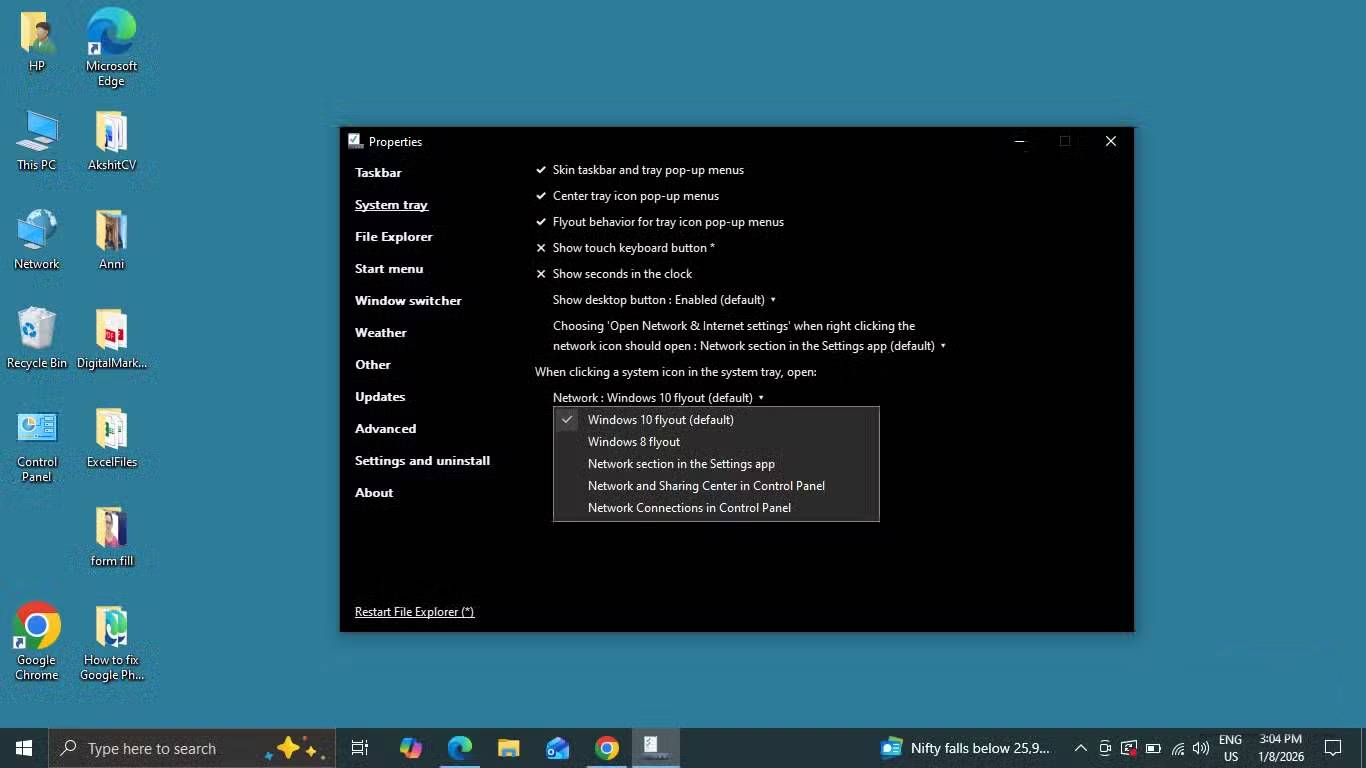Image resolution: width=1366 pixels, height=768 pixels.
Task: Choose Windows 8 flyout from the list
Action: [634, 442]
